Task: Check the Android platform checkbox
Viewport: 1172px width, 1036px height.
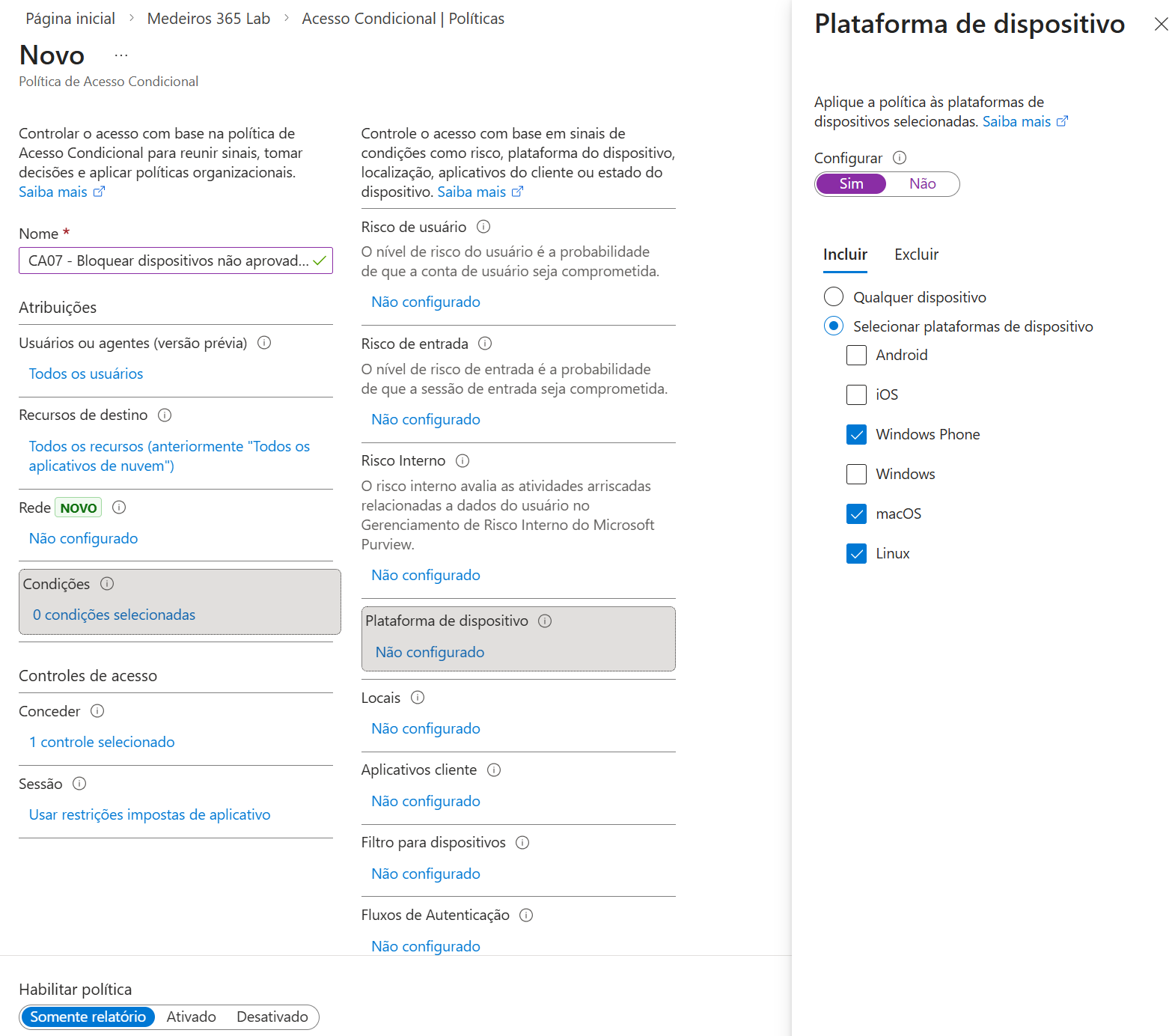Action: (856, 355)
